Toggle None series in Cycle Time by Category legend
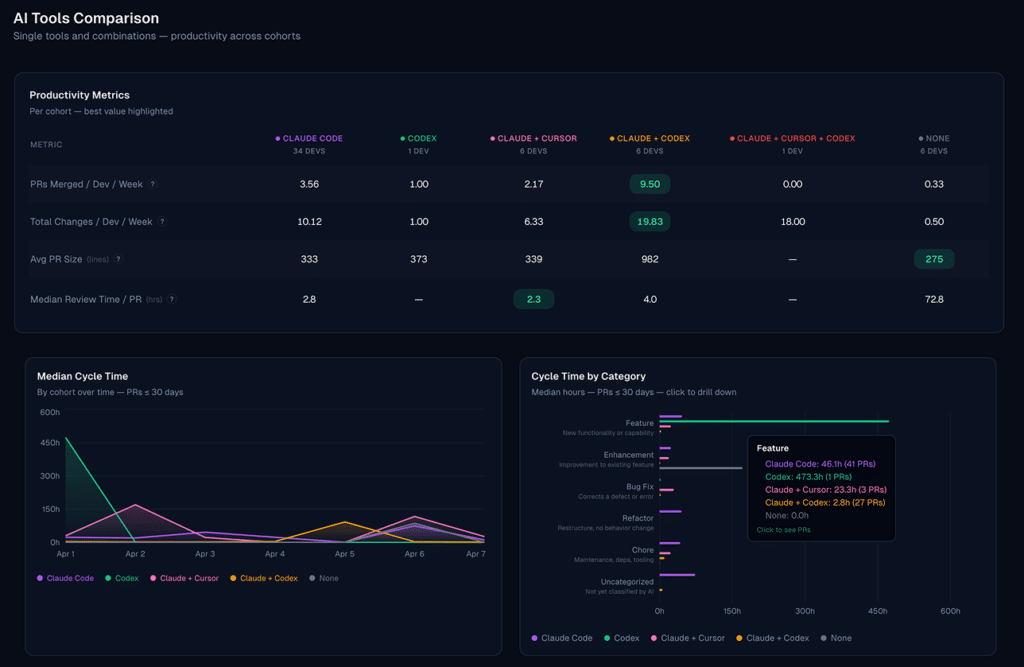The image size is (1024, 667). [836, 638]
